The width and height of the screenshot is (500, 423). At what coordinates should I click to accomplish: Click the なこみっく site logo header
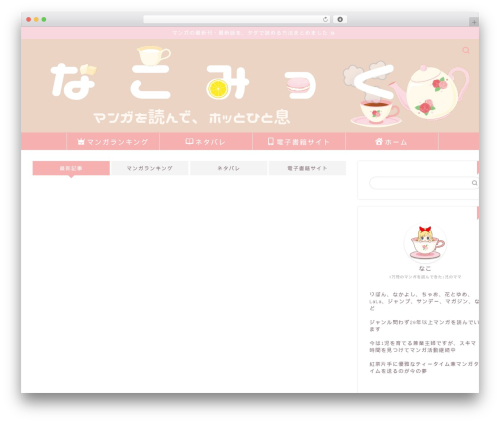250,86
